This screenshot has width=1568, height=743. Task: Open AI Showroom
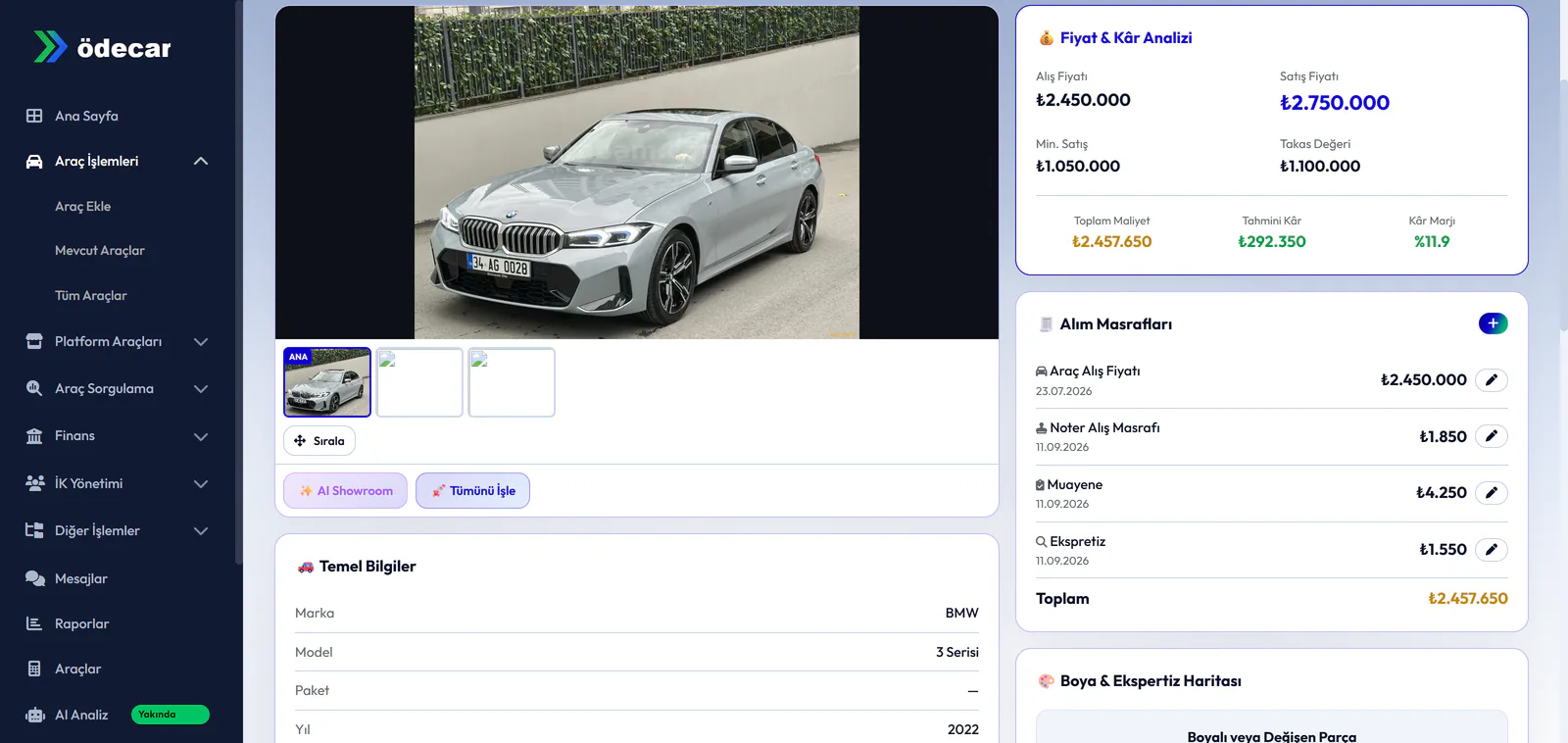point(345,491)
